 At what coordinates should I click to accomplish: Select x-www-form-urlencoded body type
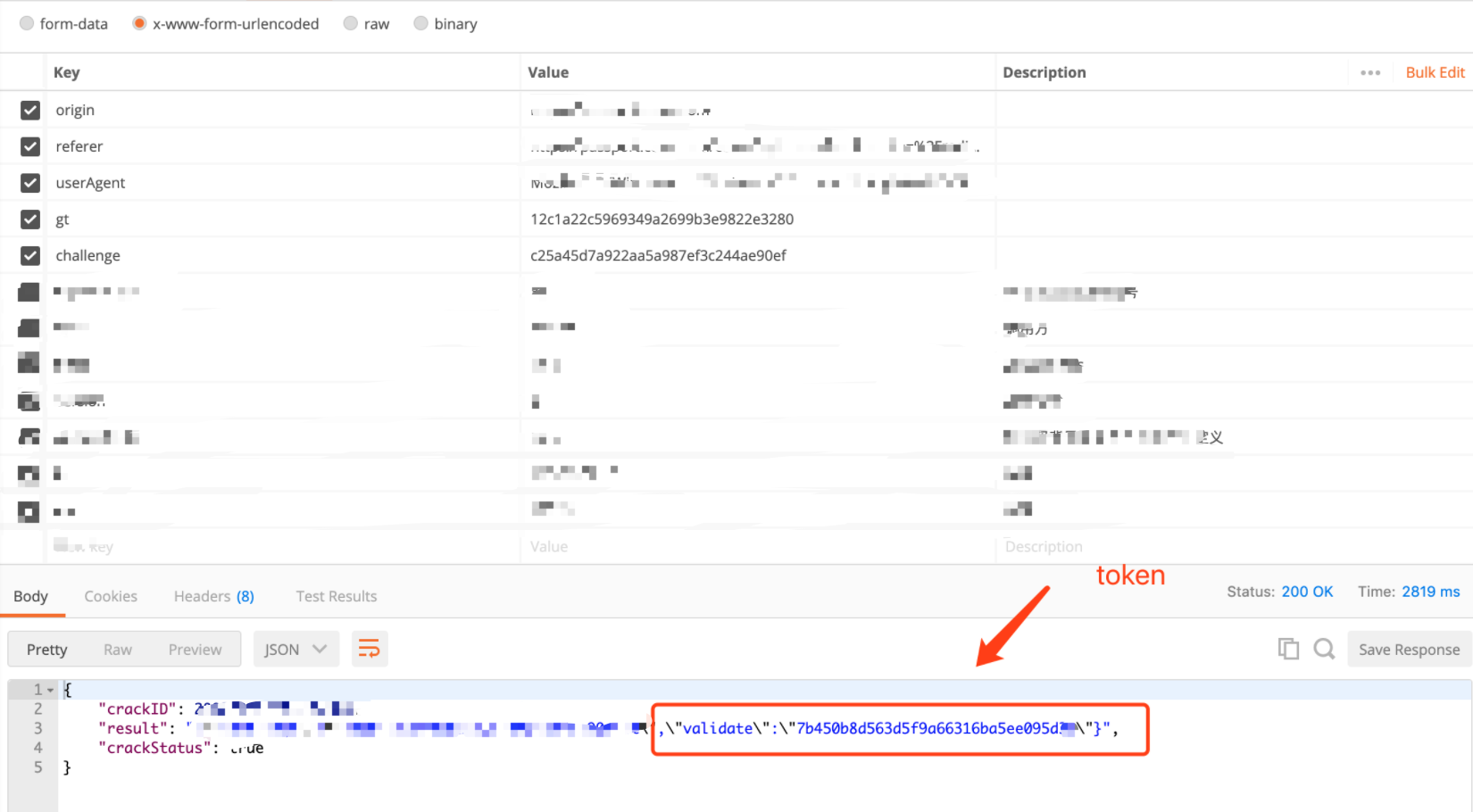click(139, 23)
